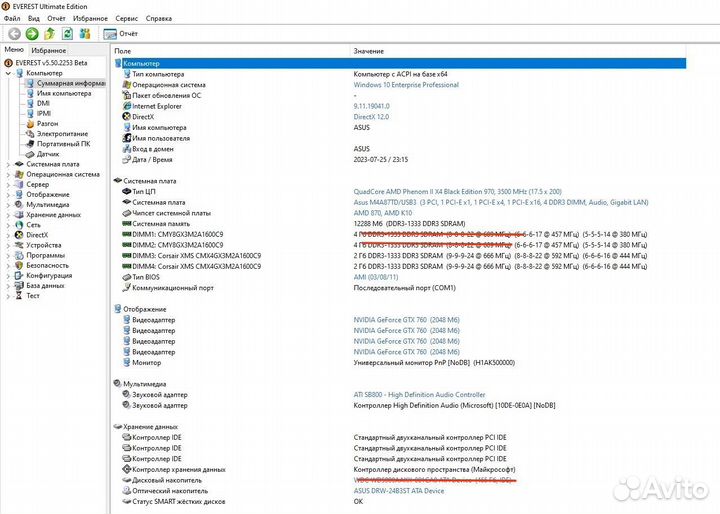Expand the Отображение tree node

pos(8,195)
